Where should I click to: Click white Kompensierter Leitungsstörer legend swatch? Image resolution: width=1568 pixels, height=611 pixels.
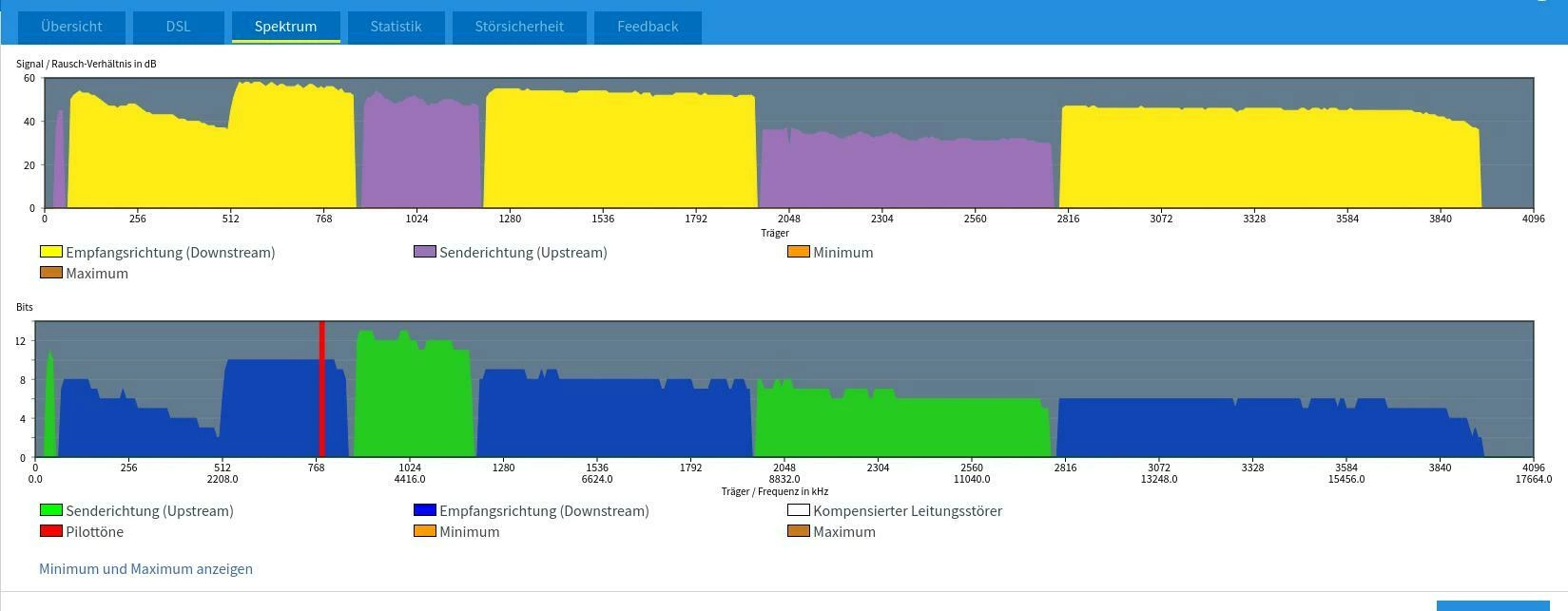point(799,510)
